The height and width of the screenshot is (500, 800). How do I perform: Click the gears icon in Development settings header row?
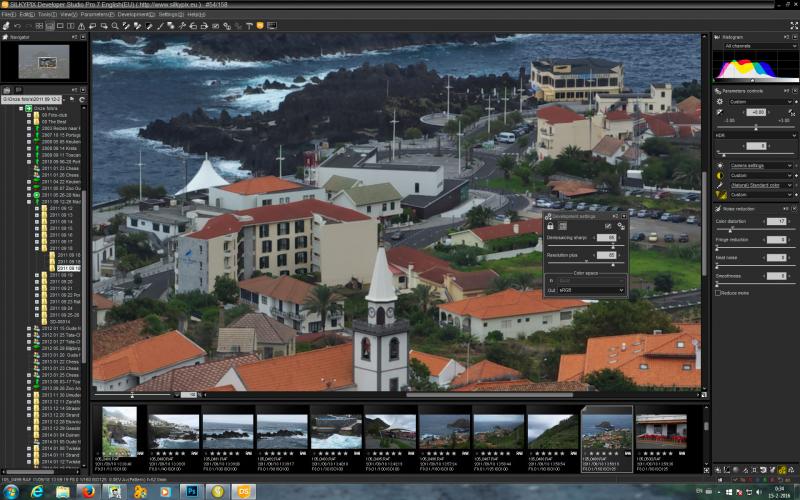(621, 226)
